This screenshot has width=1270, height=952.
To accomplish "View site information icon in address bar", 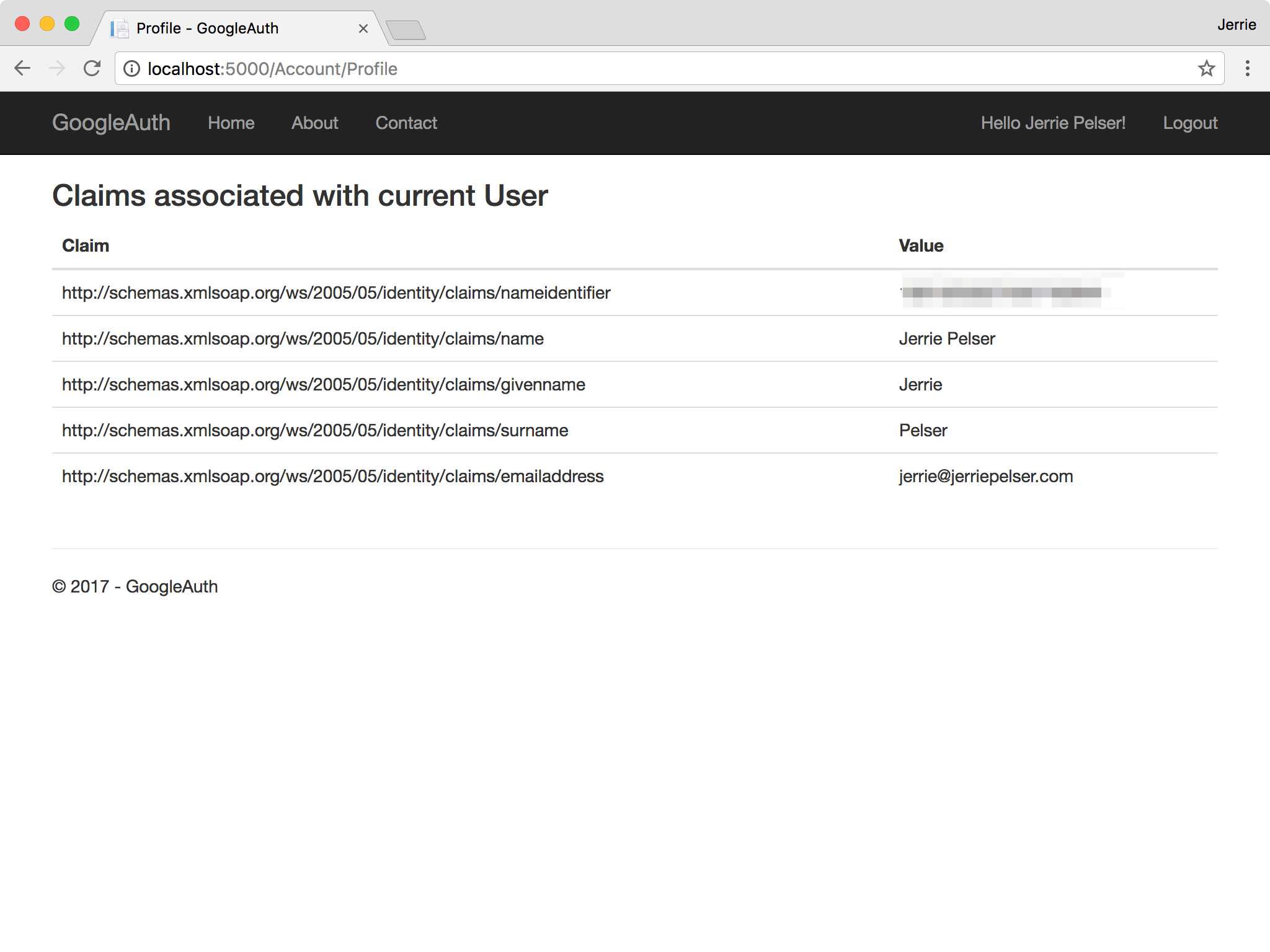I will click(131, 69).
